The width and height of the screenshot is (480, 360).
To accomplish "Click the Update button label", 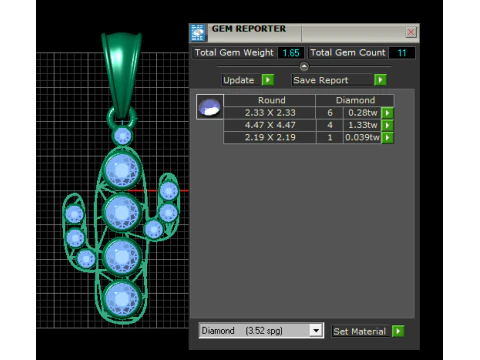I will tap(239, 80).
